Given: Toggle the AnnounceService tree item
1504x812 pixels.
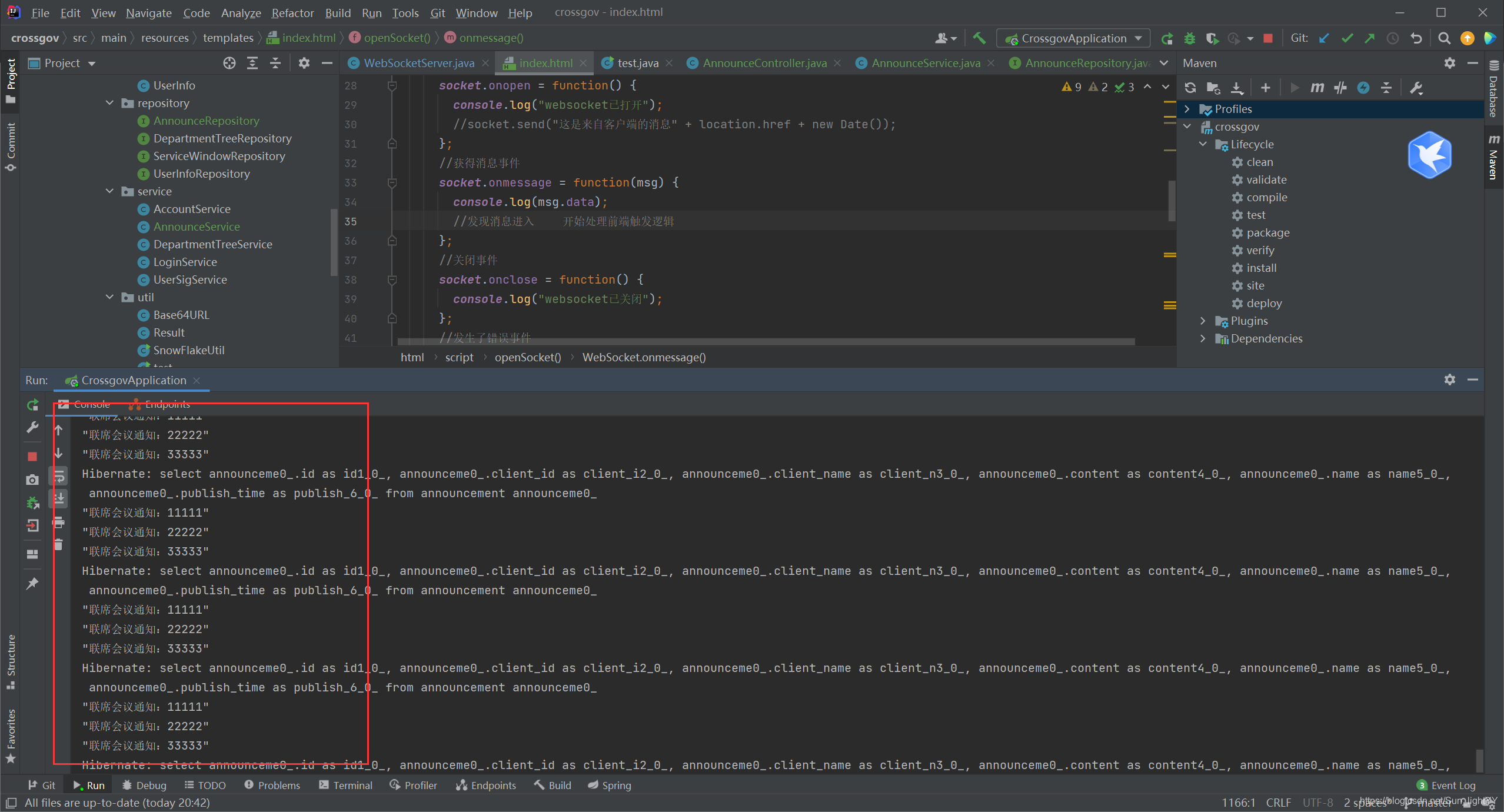Looking at the screenshot, I should click(x=197, y=227).
